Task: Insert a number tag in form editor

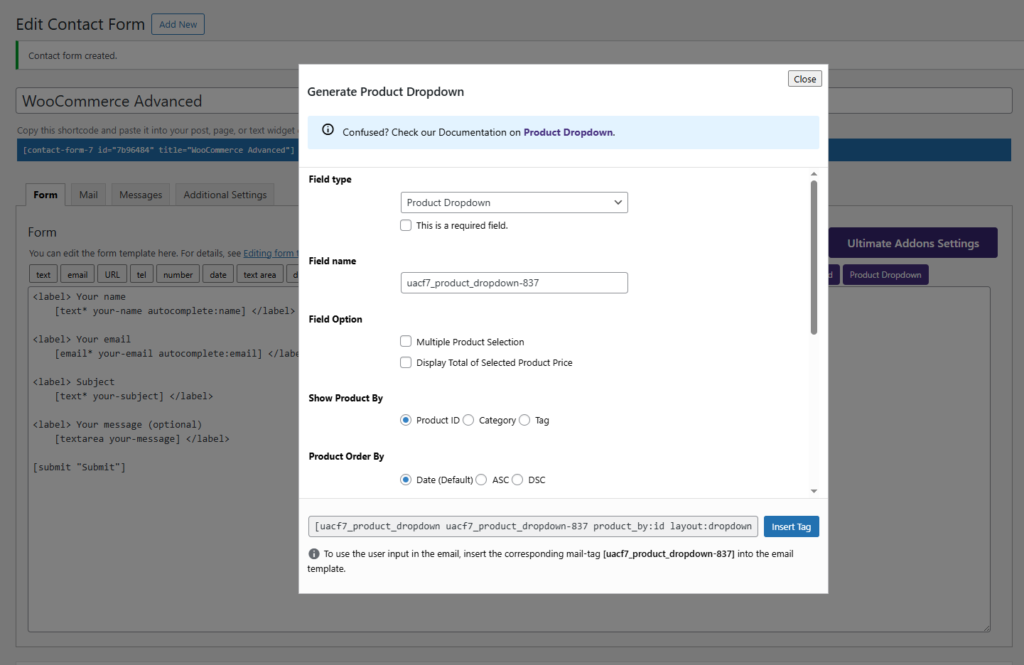Action: coord(178,275)
